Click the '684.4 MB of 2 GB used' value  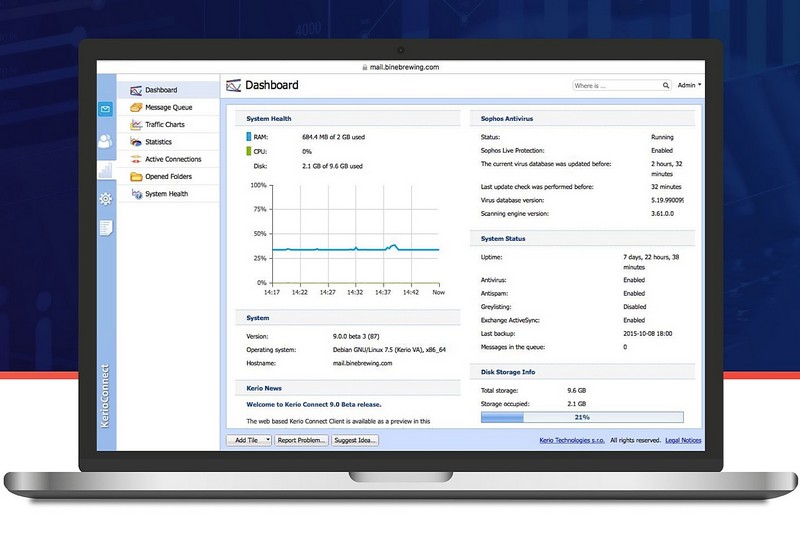coord(333,137)
